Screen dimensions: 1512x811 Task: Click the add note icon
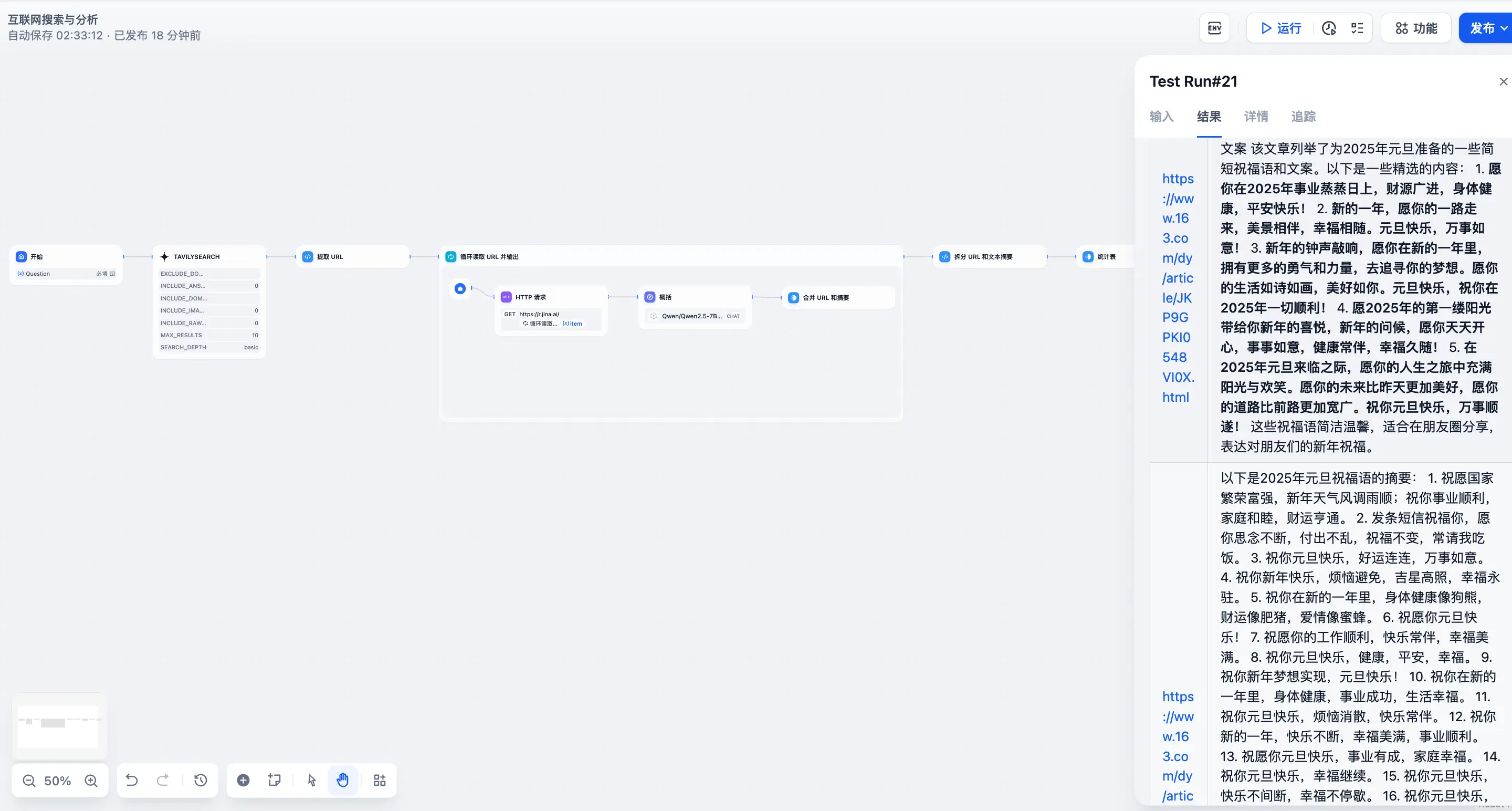tap(274, 780)
